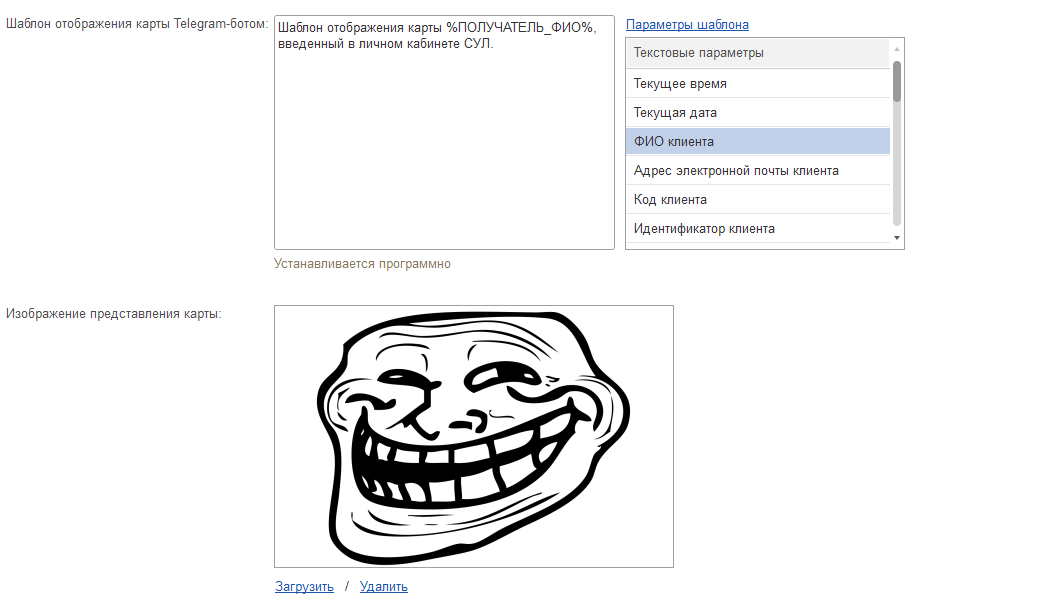1052x613 pixels.
Task: Click the Текстовые параметры list header
Action: (x=758, y=53)
